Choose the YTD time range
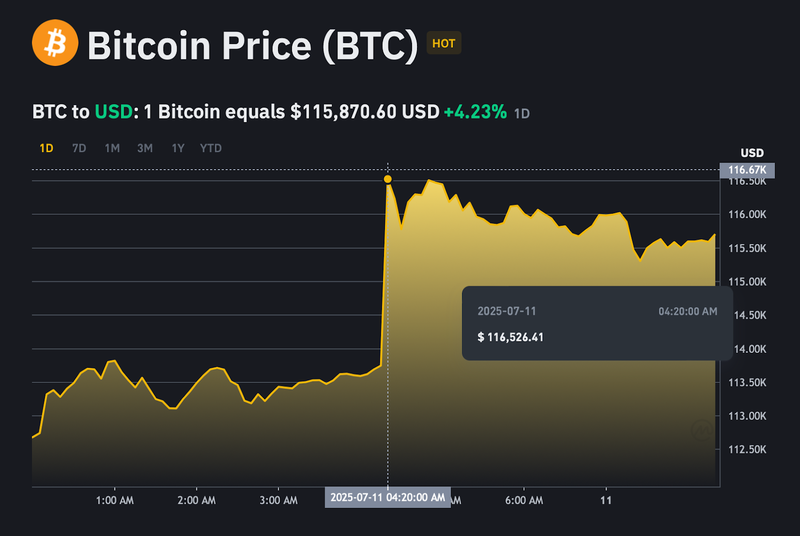This screenshot has width=800, height=536. (x=211, y=148)
